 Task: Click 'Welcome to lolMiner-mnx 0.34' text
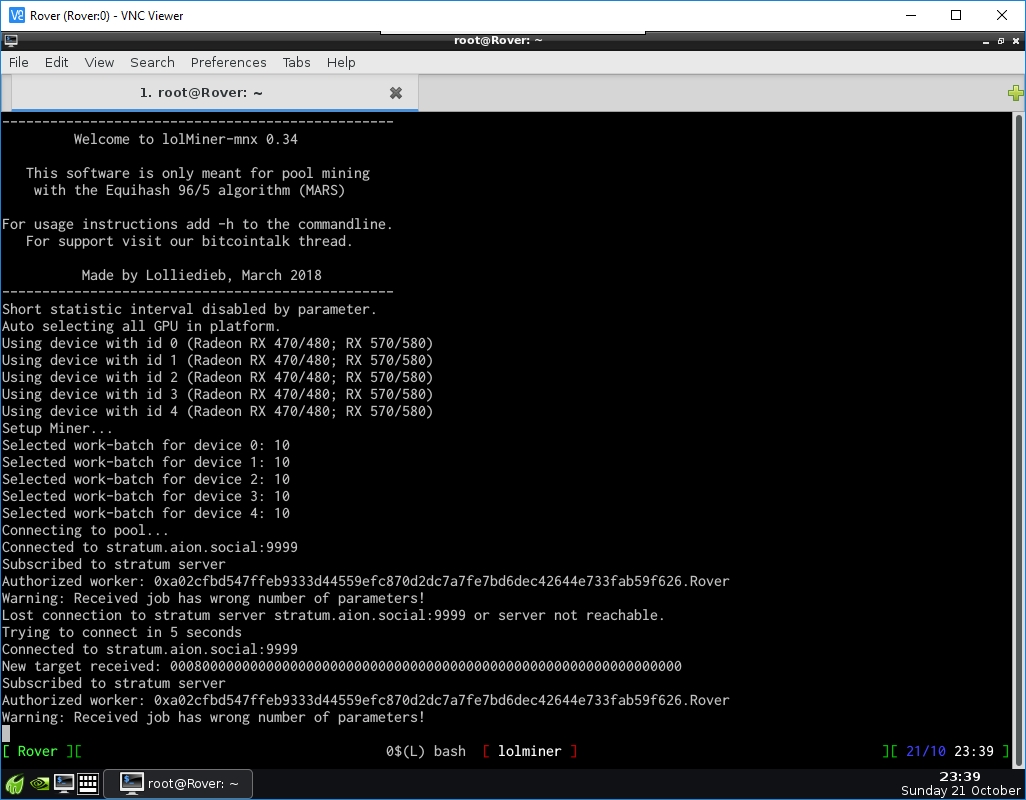pos(185,139)
